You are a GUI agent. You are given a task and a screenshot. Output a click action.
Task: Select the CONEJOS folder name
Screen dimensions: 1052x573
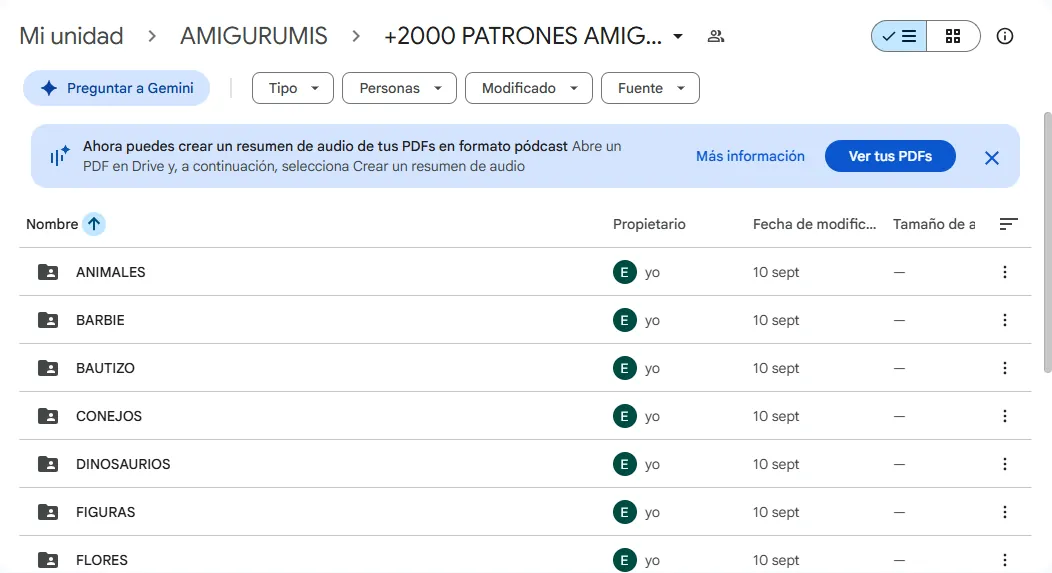click(x=109, y=416)
